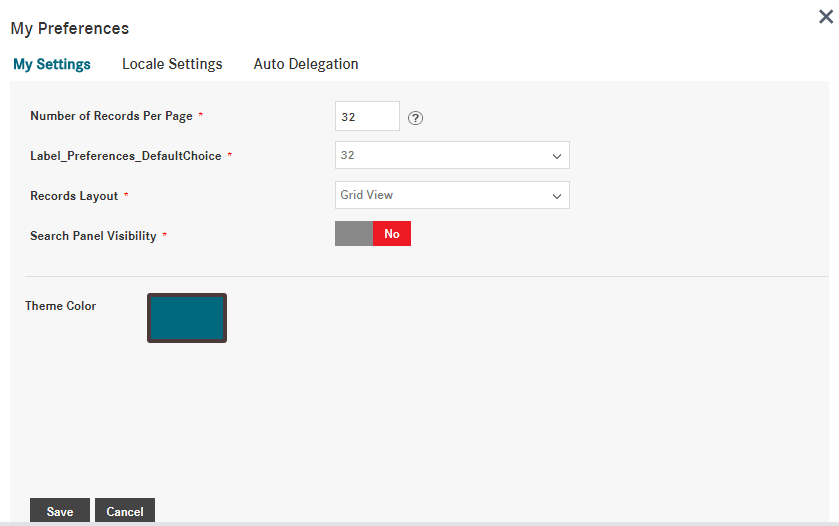Click the Number of Records Per Page label
The image size is (839, 526).
coord(111,116)
